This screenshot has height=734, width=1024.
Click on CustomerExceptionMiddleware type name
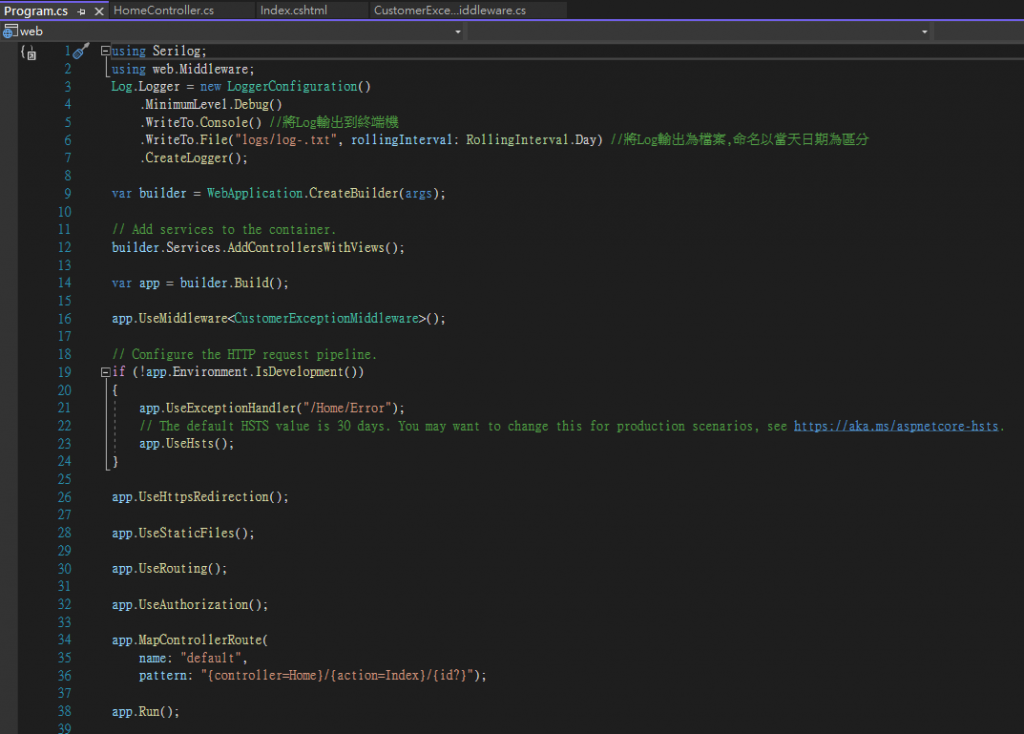(327, 319)
